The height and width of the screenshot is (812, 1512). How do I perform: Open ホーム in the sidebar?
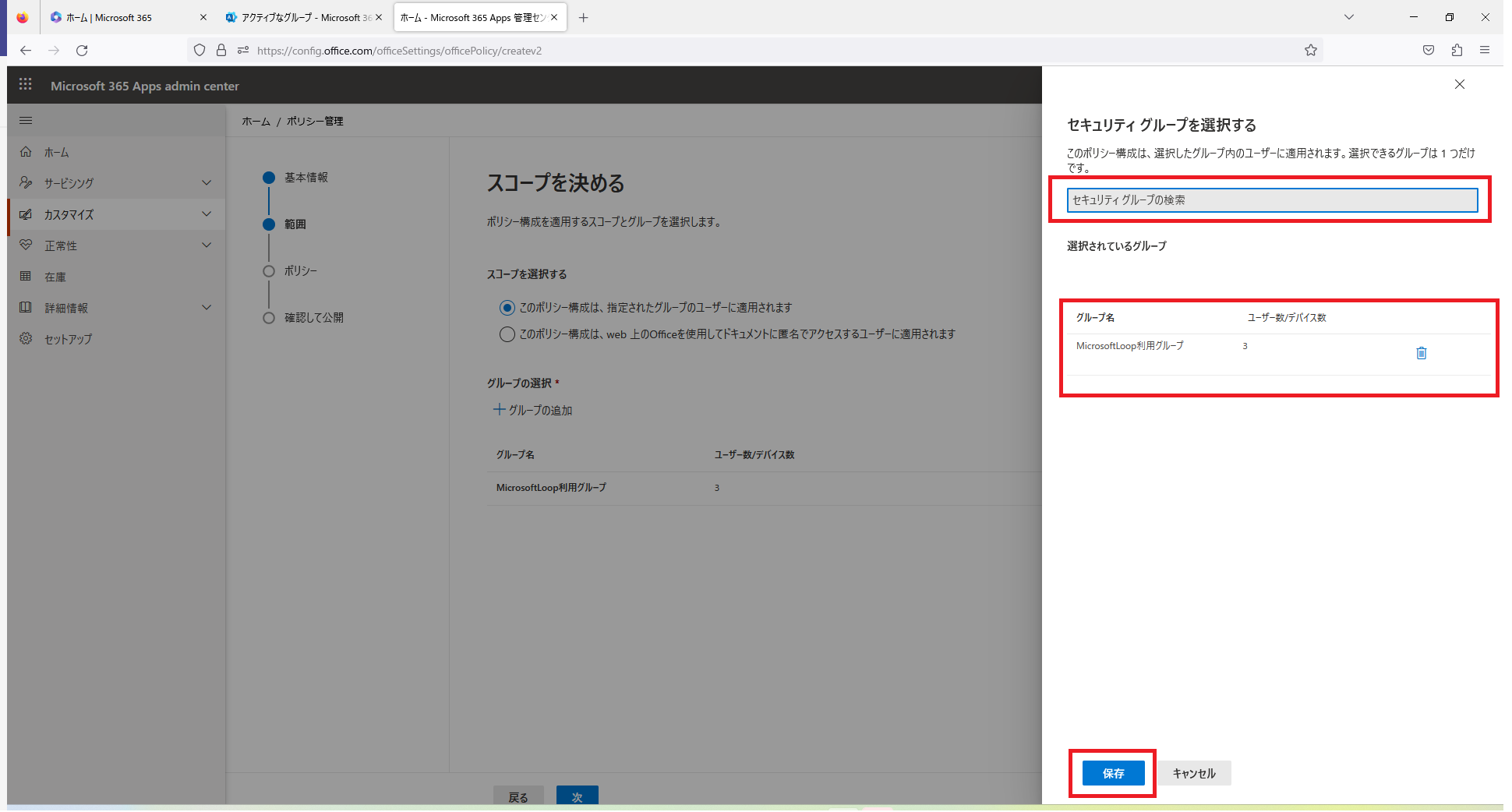click(117, 152)
